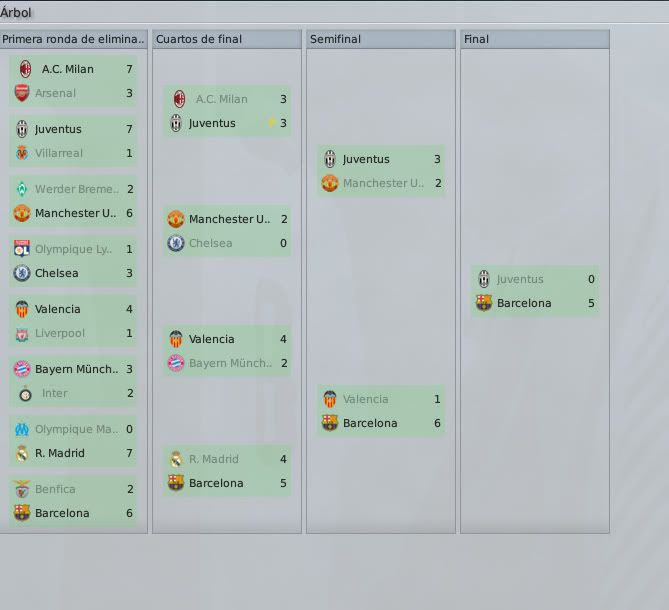
Task: Click the Villarreal club crest
Action: pos(22,153)
